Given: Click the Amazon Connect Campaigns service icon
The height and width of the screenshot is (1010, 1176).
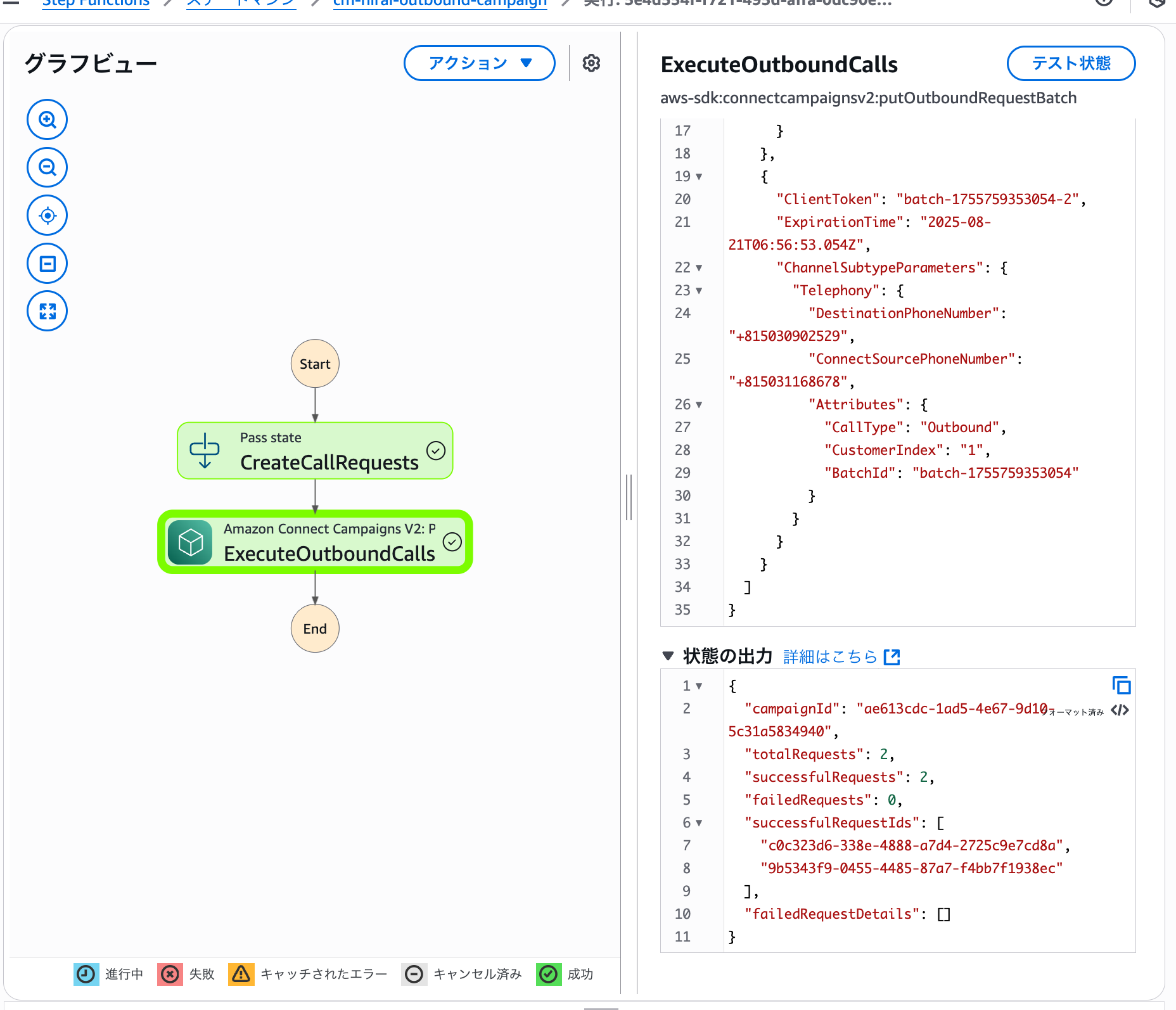Looking at the screenshot, I should tap(190, 542).
